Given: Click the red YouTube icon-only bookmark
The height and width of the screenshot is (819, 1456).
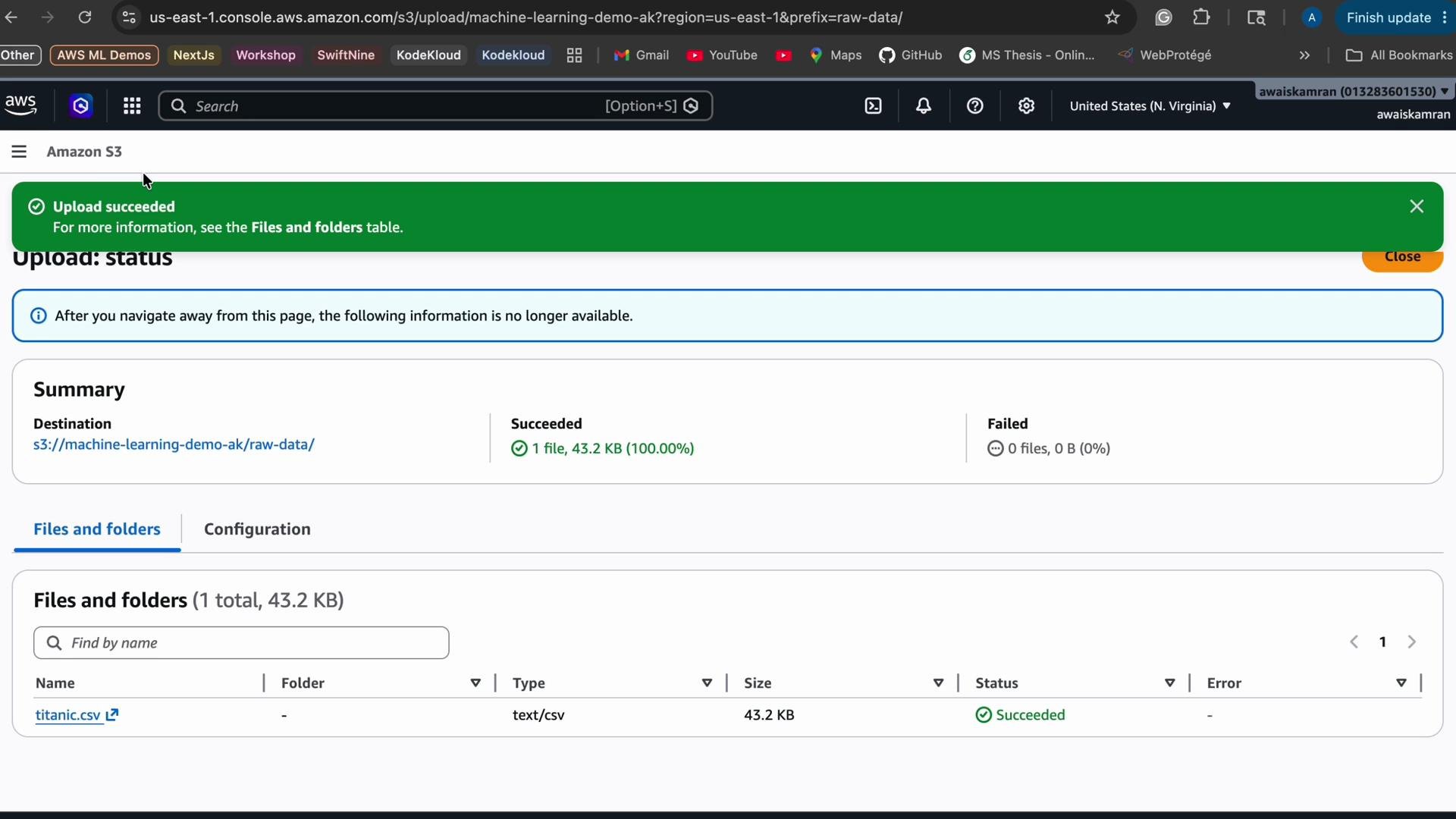Looking at the screenshot, I should tap(783, 55).
